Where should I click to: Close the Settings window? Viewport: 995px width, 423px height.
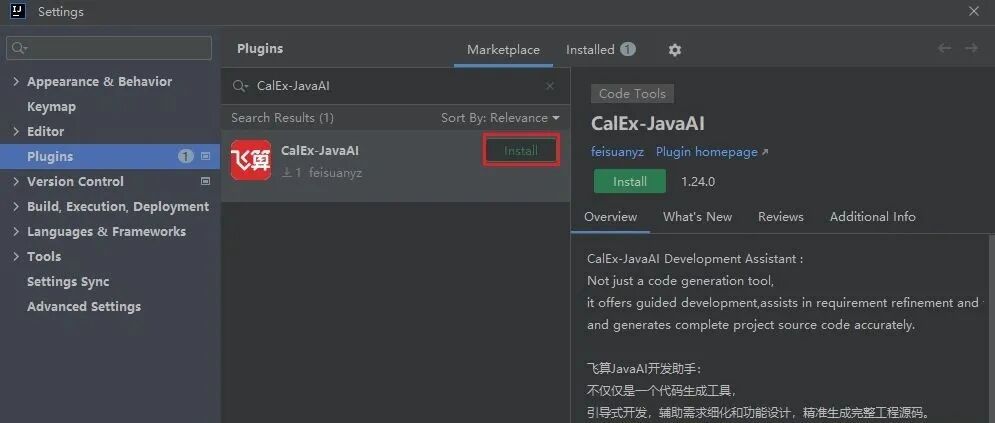(x=973, y=11)
